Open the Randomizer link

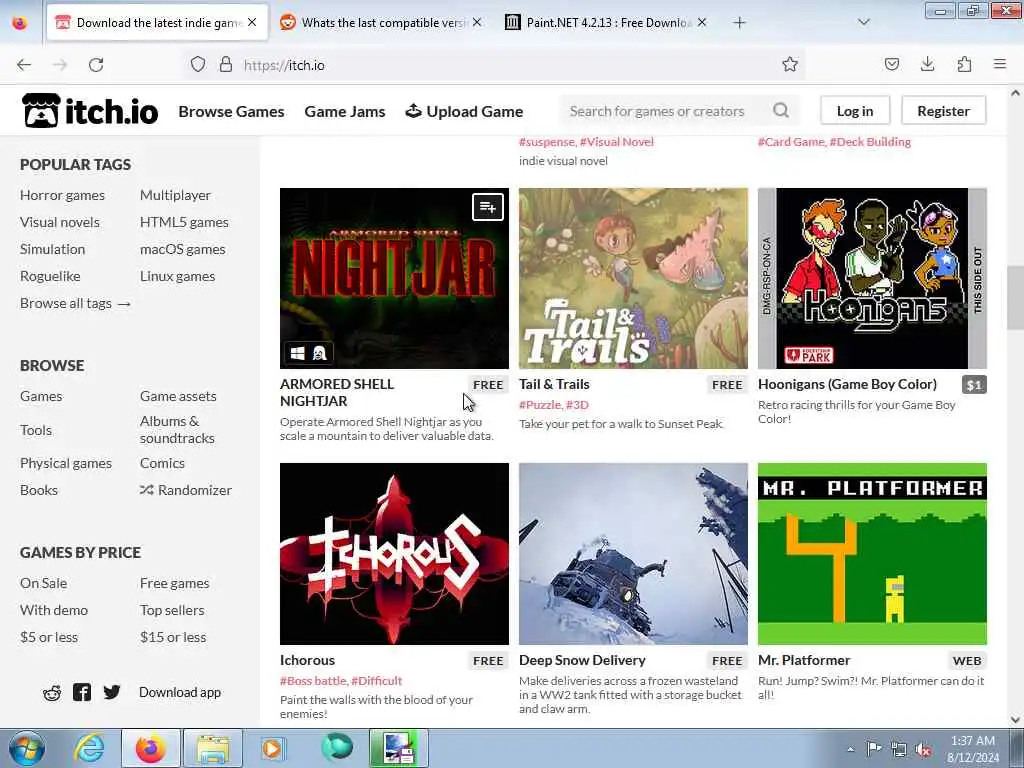(x=185, y=490)
